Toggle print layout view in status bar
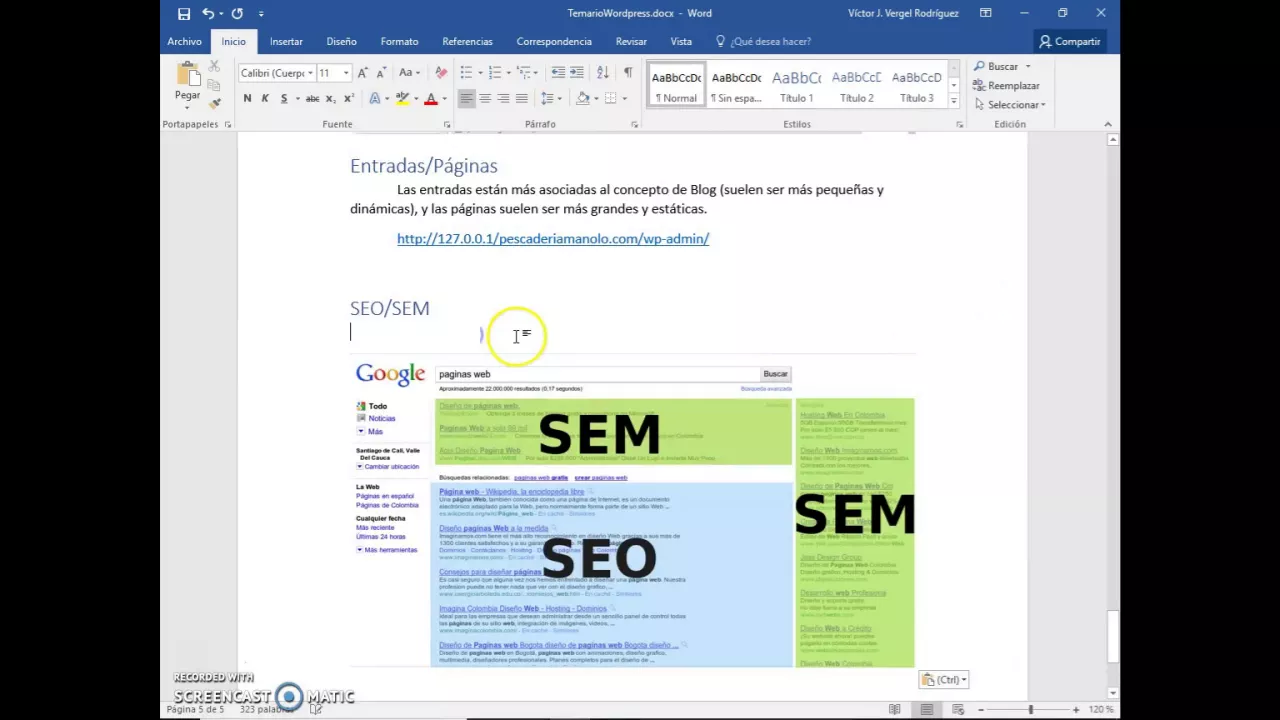1280x720 pixels. coord(927,709)
